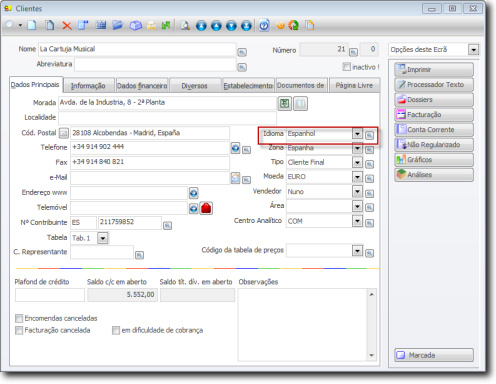The image size is (496, 384).
Task: Click the dial icon next to Telefone
Action: pyautogui.click(x=235, y=148)
